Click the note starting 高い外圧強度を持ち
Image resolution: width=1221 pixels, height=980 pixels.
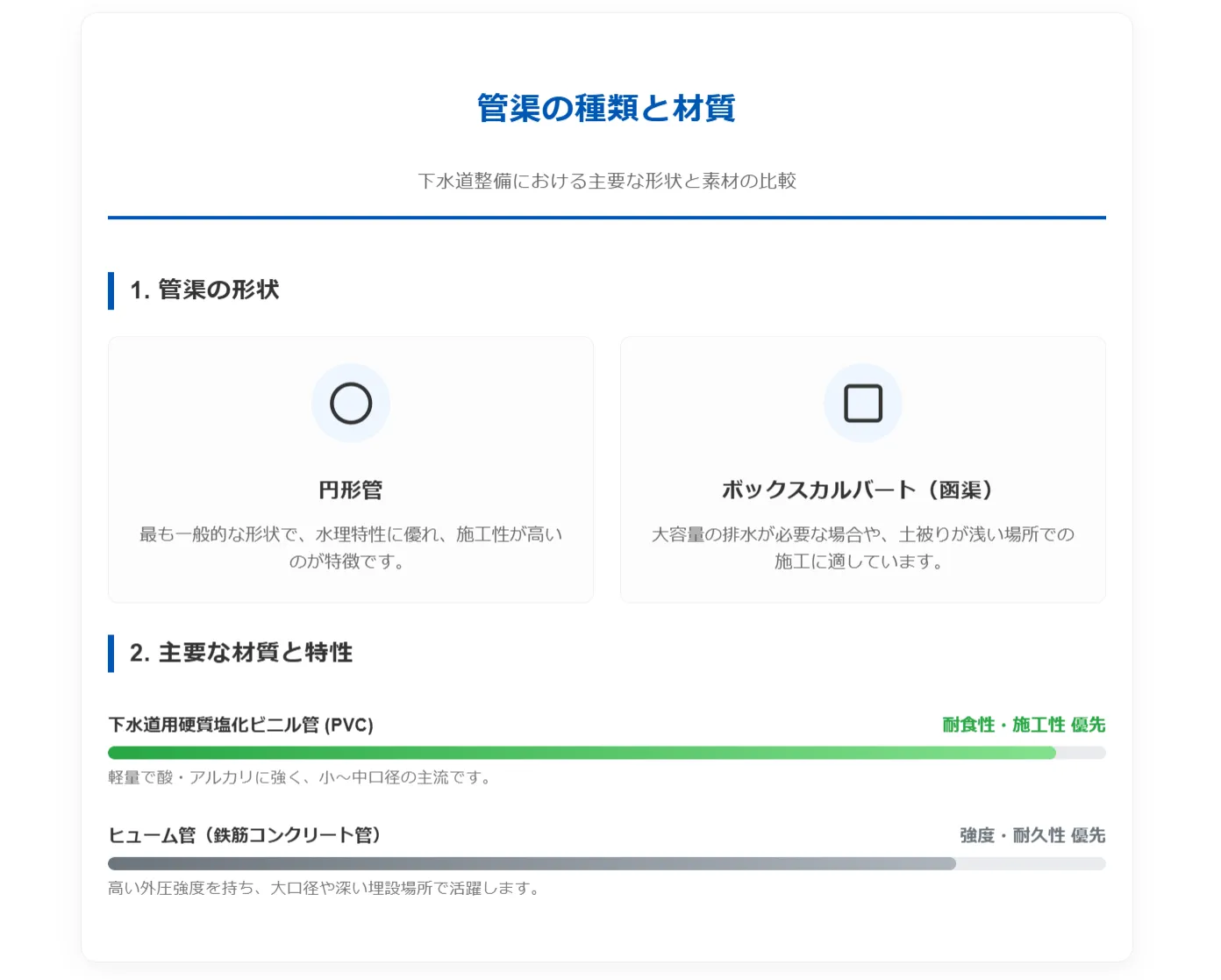325,888
